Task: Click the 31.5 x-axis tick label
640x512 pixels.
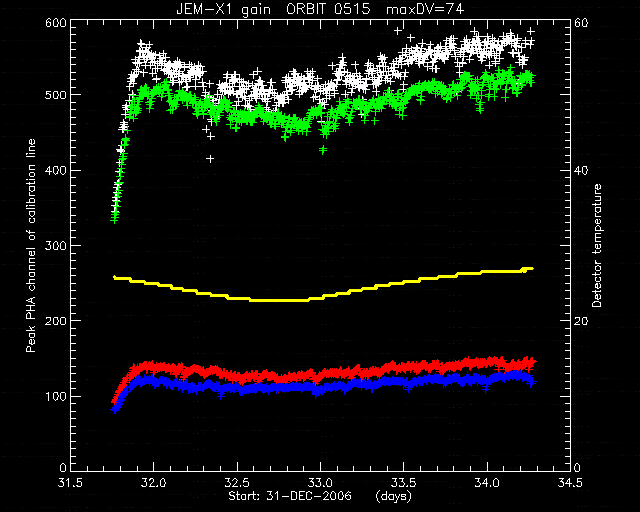Action: tap(70, 483)
